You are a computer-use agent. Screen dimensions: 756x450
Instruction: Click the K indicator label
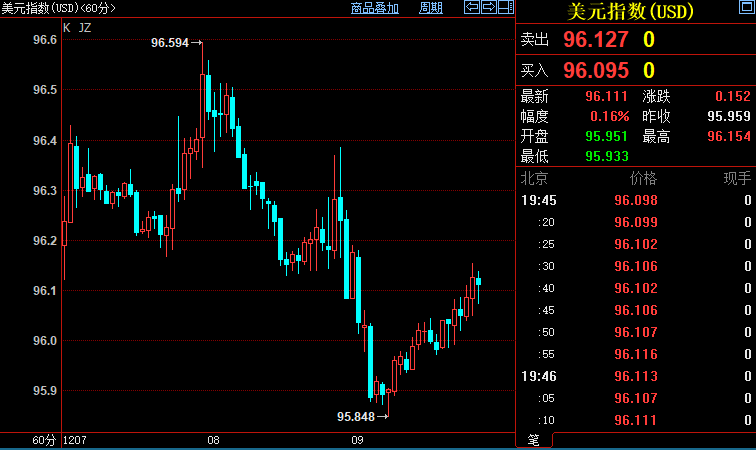tap(66, 28)
